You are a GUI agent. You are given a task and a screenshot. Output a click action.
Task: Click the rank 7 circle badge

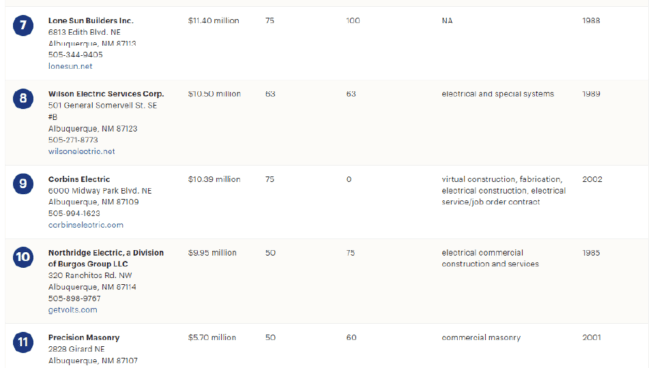(23, 25)
